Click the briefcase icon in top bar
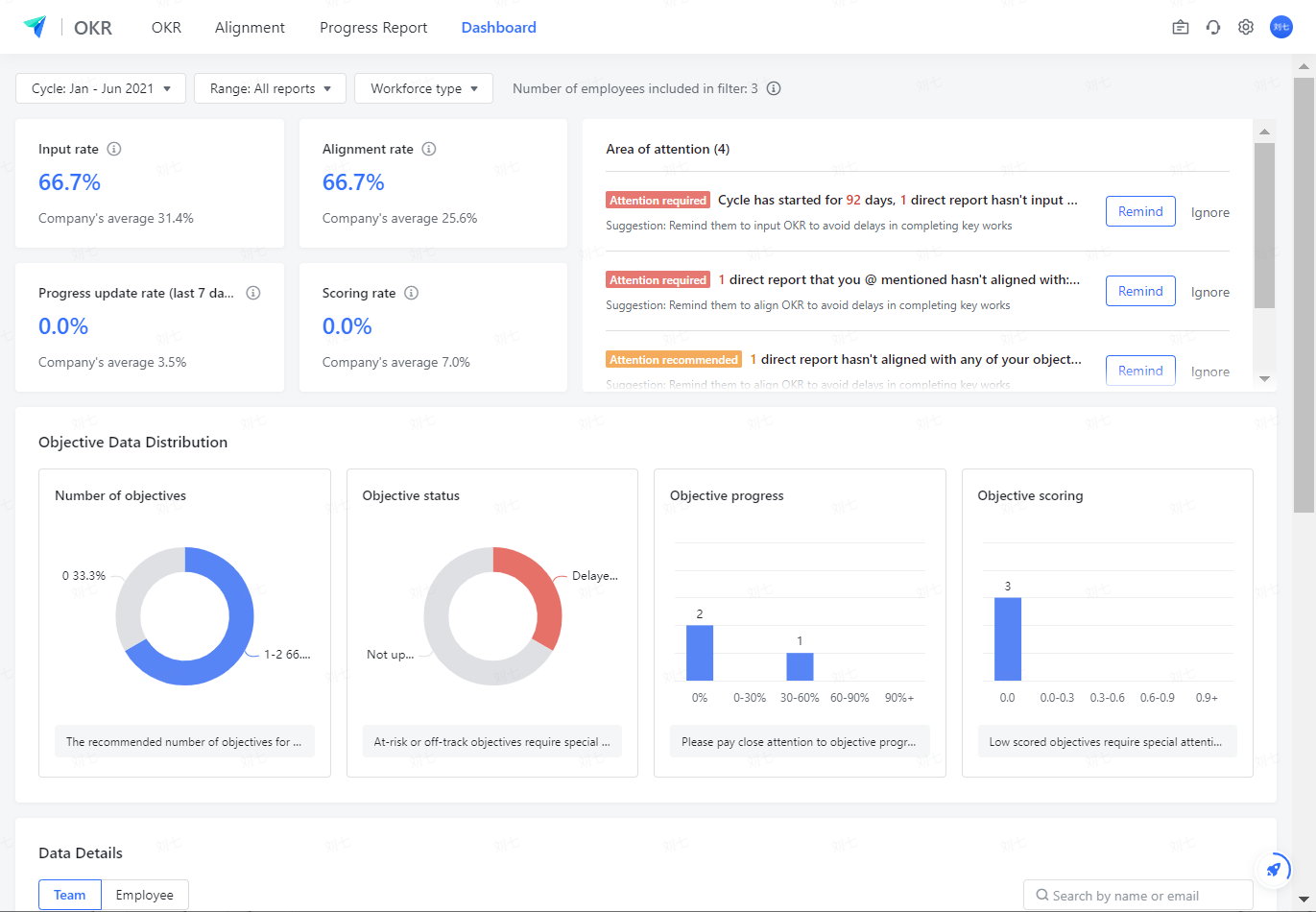 pos(1181,28)
